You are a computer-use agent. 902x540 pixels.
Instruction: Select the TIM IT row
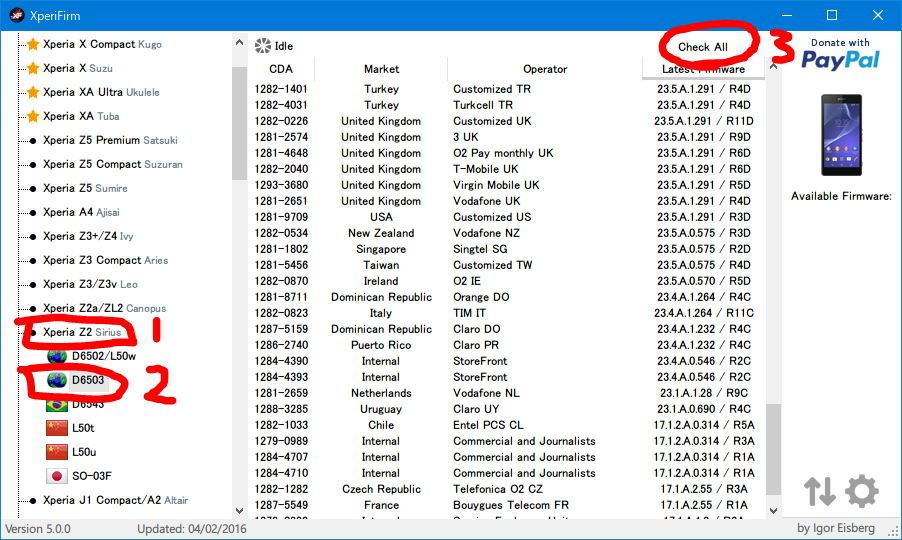tap(507, 313)
